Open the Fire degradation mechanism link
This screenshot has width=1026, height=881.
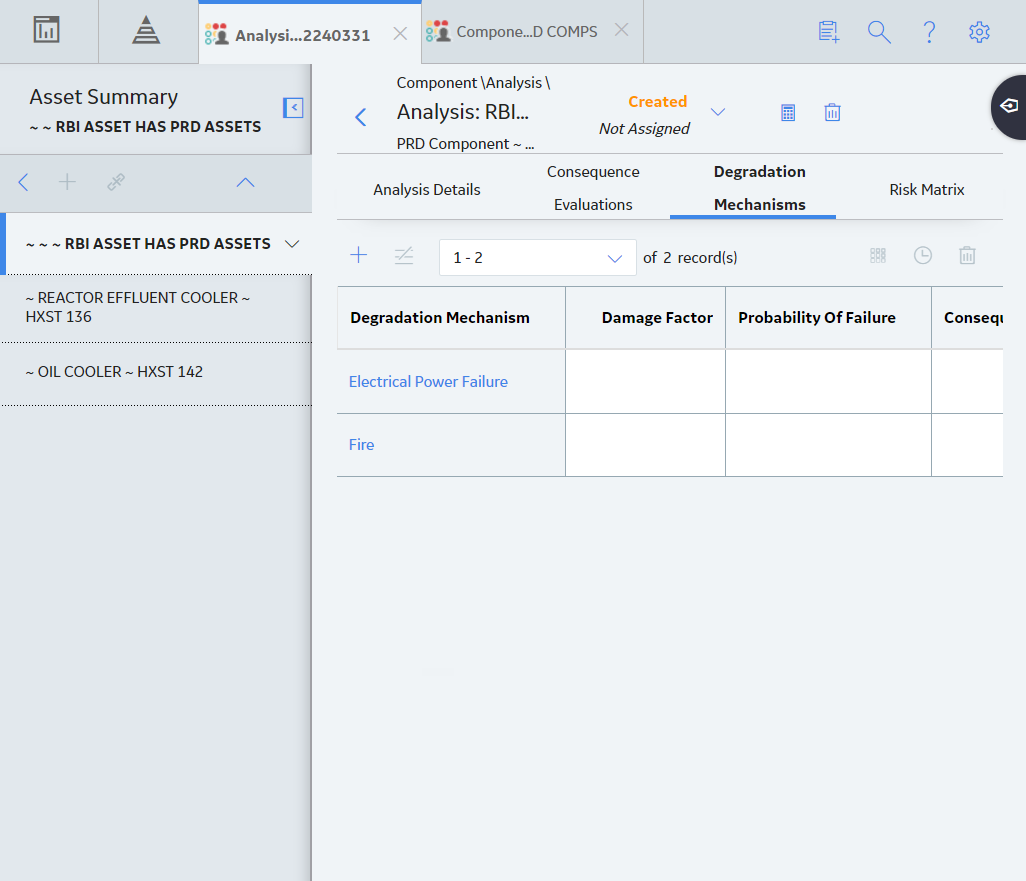click(x=361, y=444)
